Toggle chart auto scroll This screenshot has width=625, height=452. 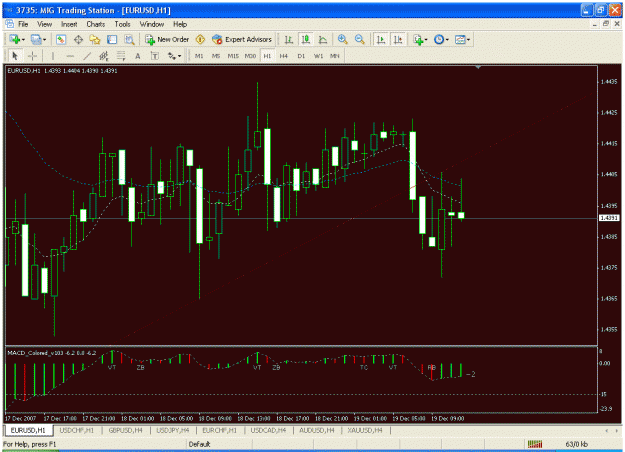(x=381, y=39)
